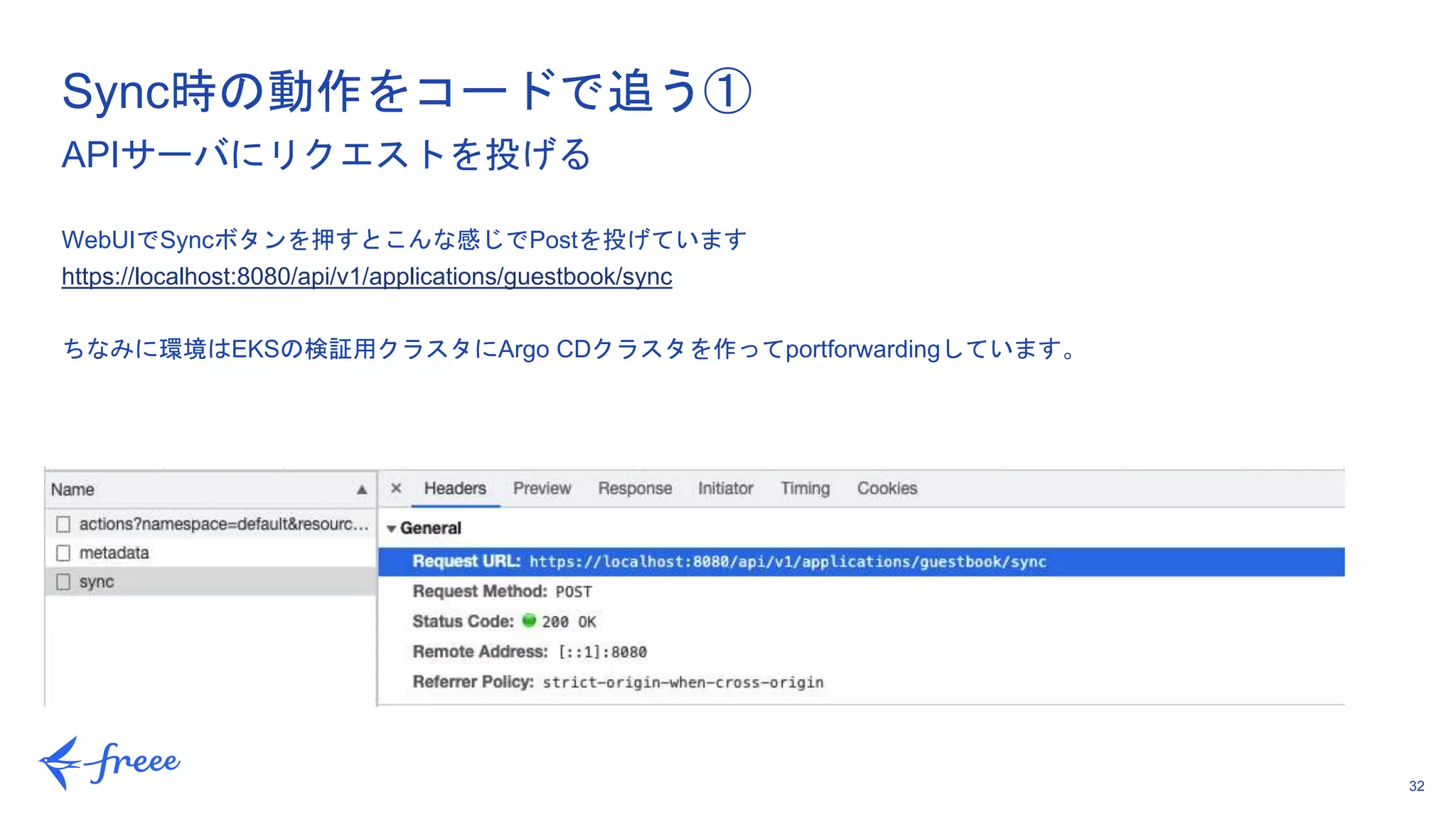
Task: Open the Preview tab
Action: (542, 488)
